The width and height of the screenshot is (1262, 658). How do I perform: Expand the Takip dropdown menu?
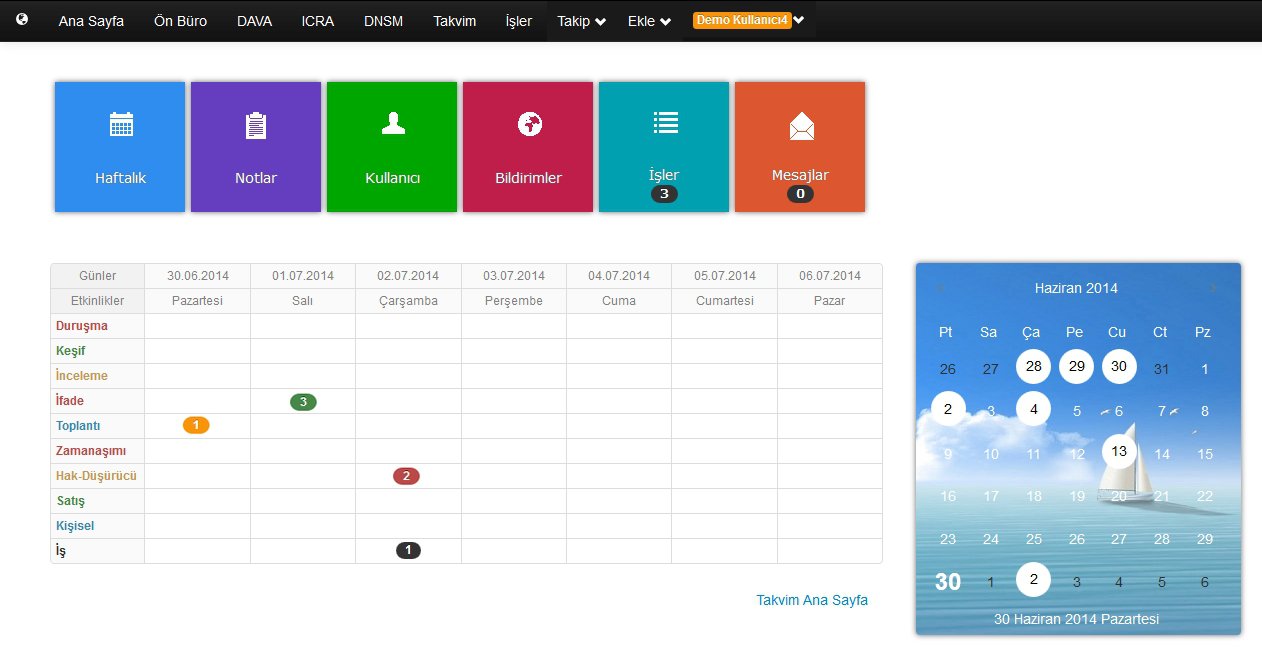click(581, 21)
